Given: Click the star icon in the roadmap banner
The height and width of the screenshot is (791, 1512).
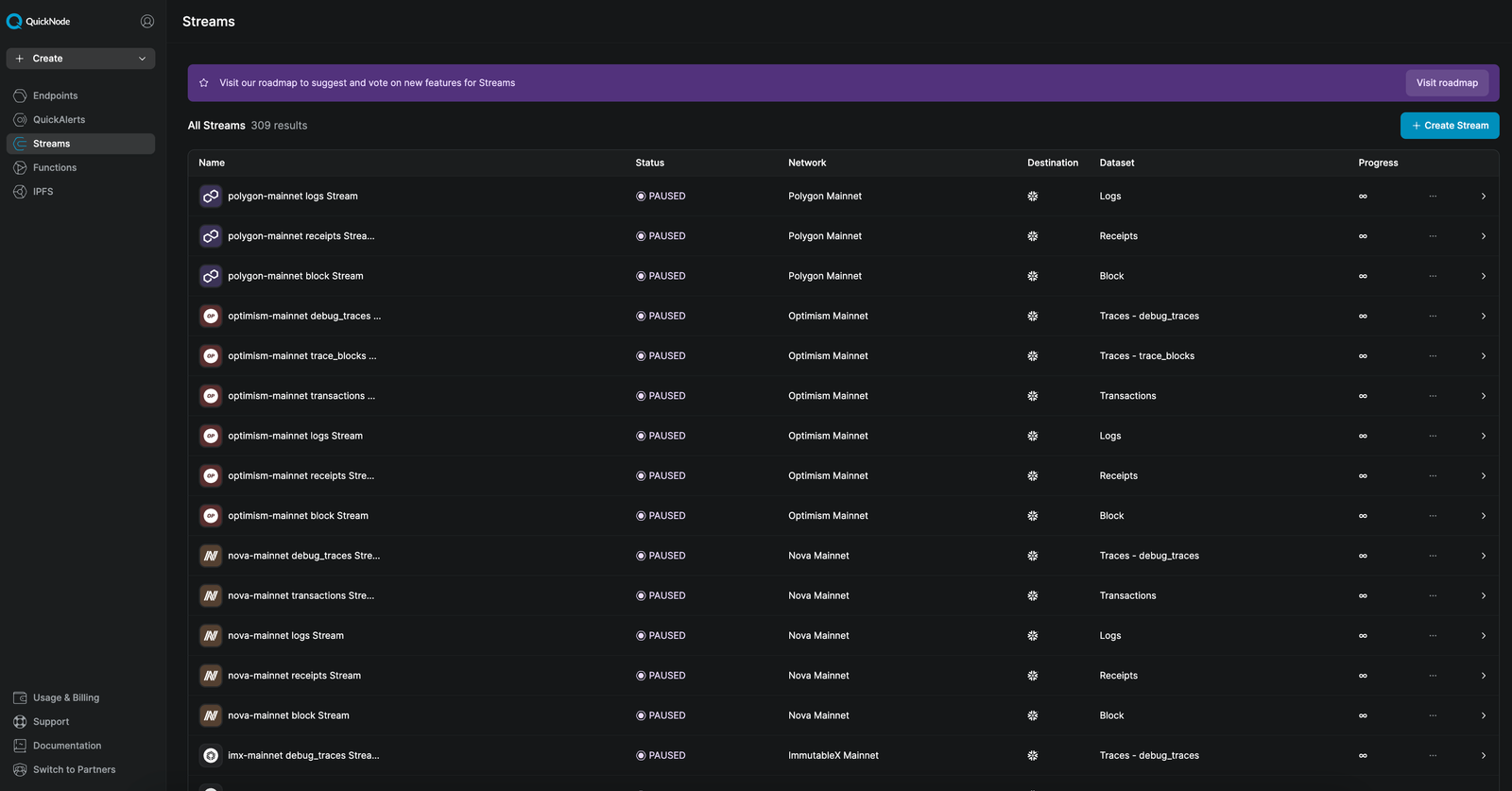Looking at the screenshot, I should pyautogui.click(x=203, y=83).
